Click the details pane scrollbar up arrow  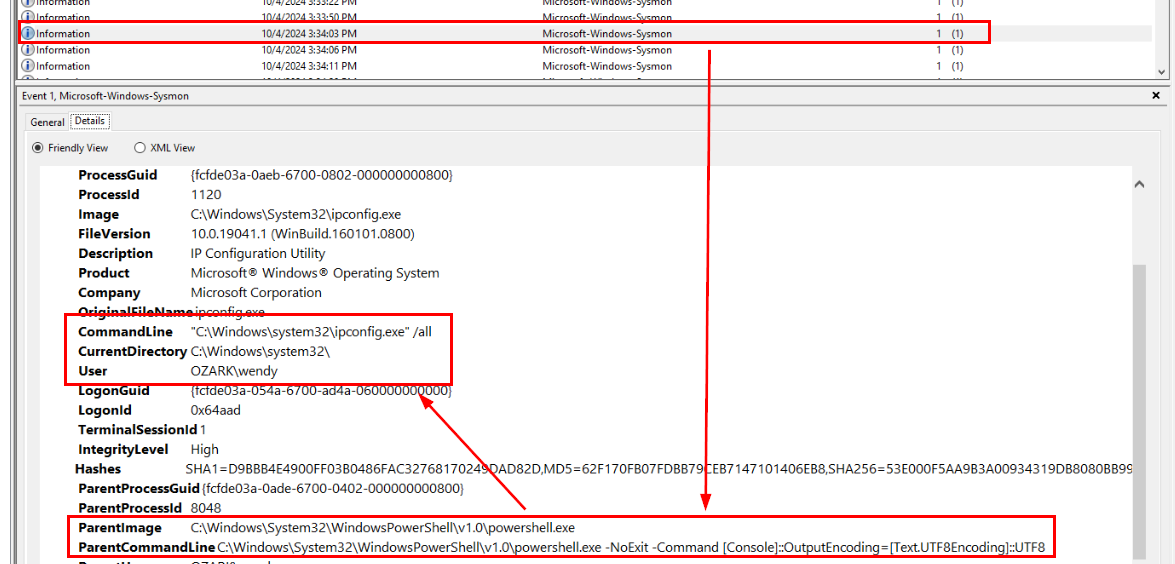click(x=1139, y=184)
